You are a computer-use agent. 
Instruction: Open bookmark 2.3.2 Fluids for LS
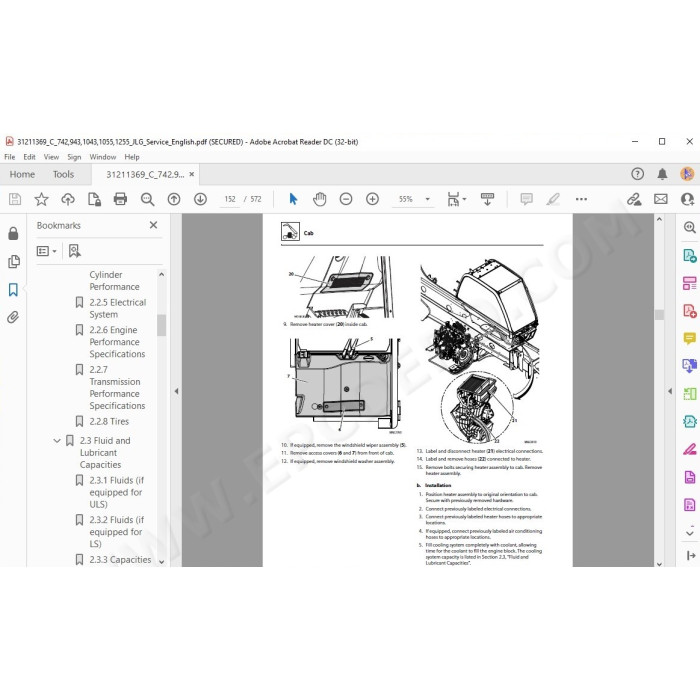[x=117, y=532]
